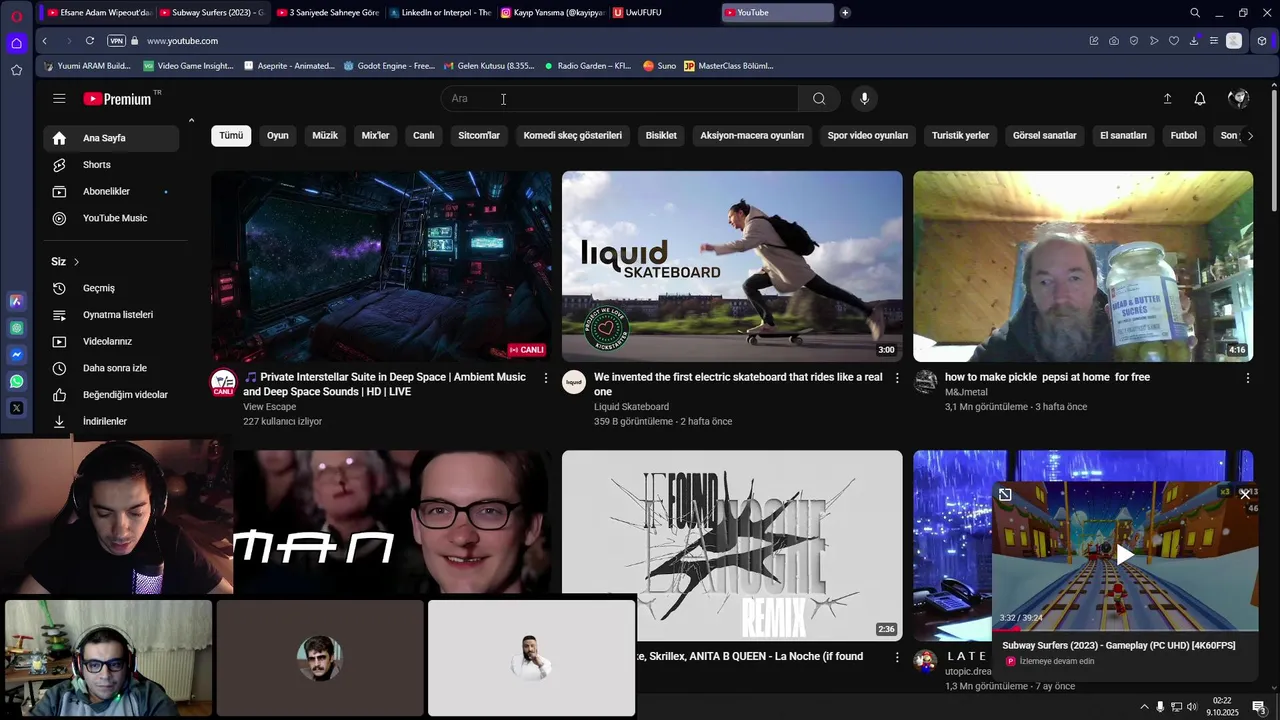Open the 'Suno' bookmark
Viewport: 1280px width, 720px height.
tap(659, 66)
